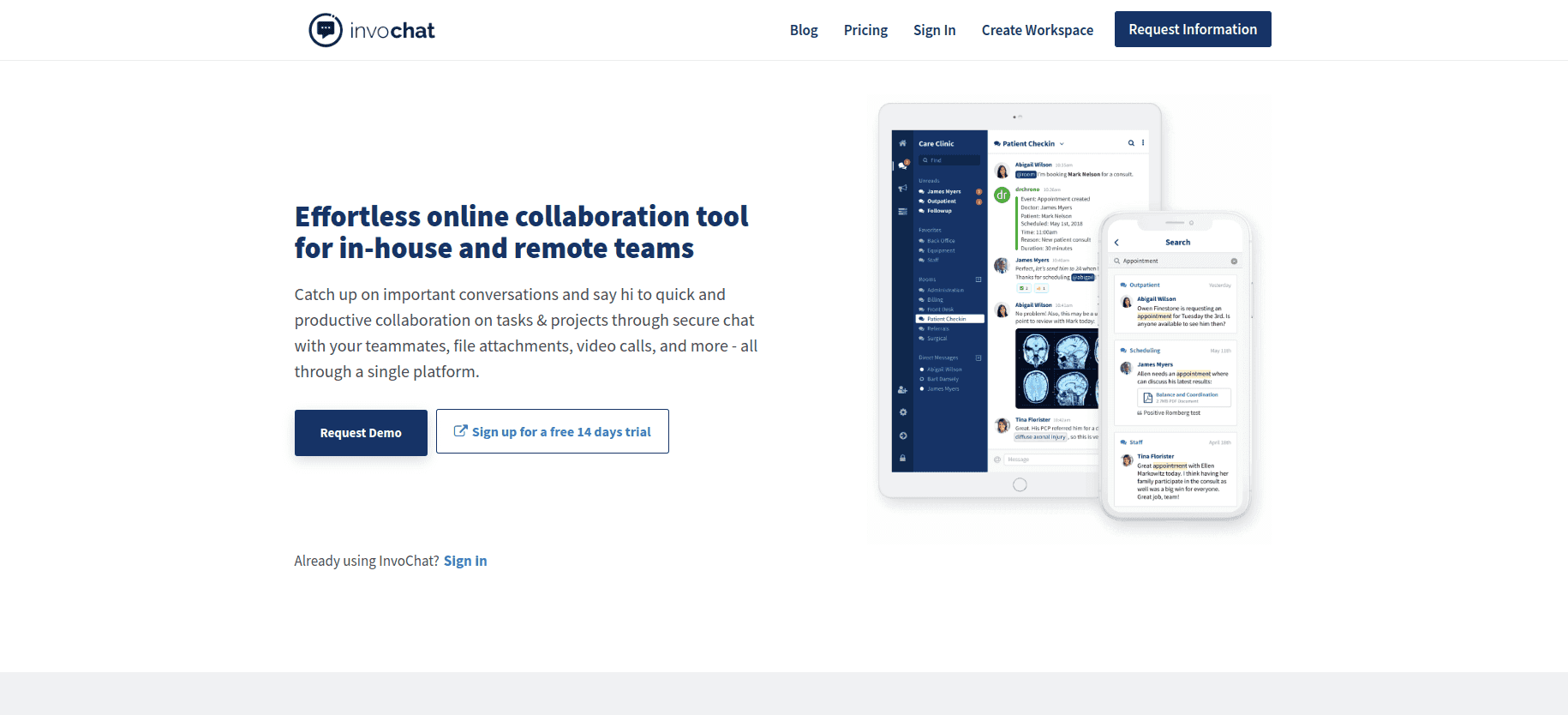
Task: Click the 'Effortless online collaboration tool' heading
Action: pos(521,231)
